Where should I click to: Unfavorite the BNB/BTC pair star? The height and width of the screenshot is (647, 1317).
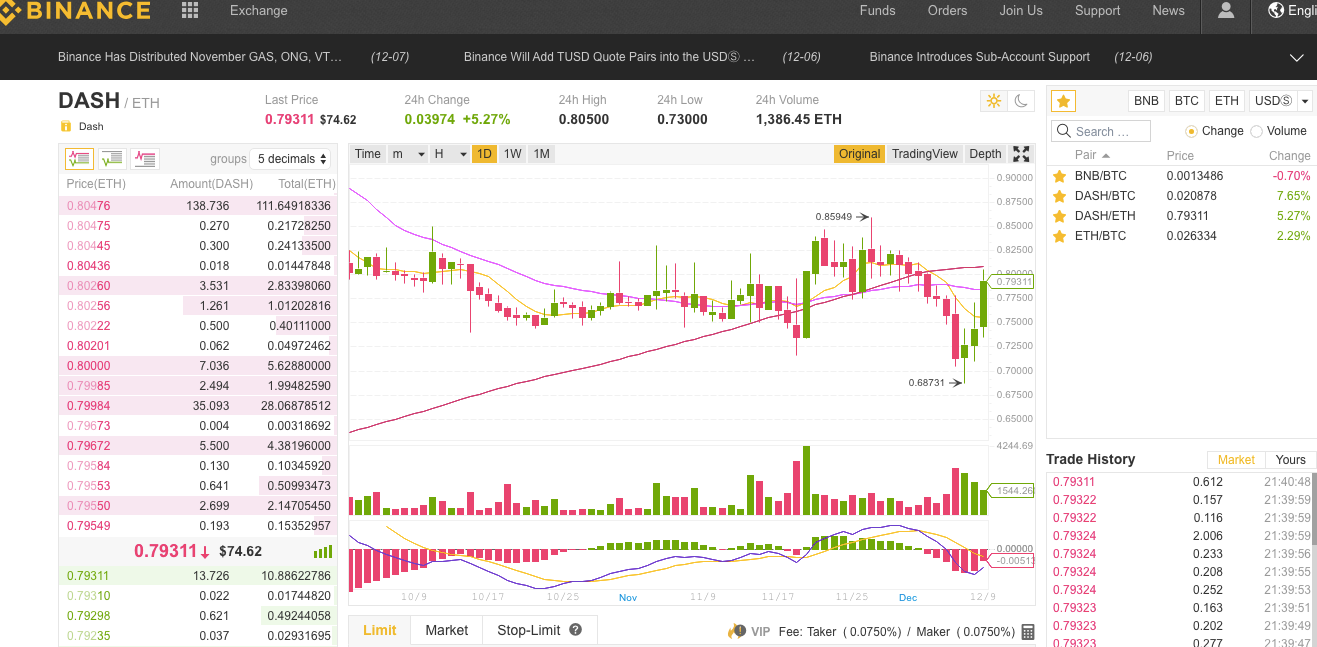click(1060, 176)
